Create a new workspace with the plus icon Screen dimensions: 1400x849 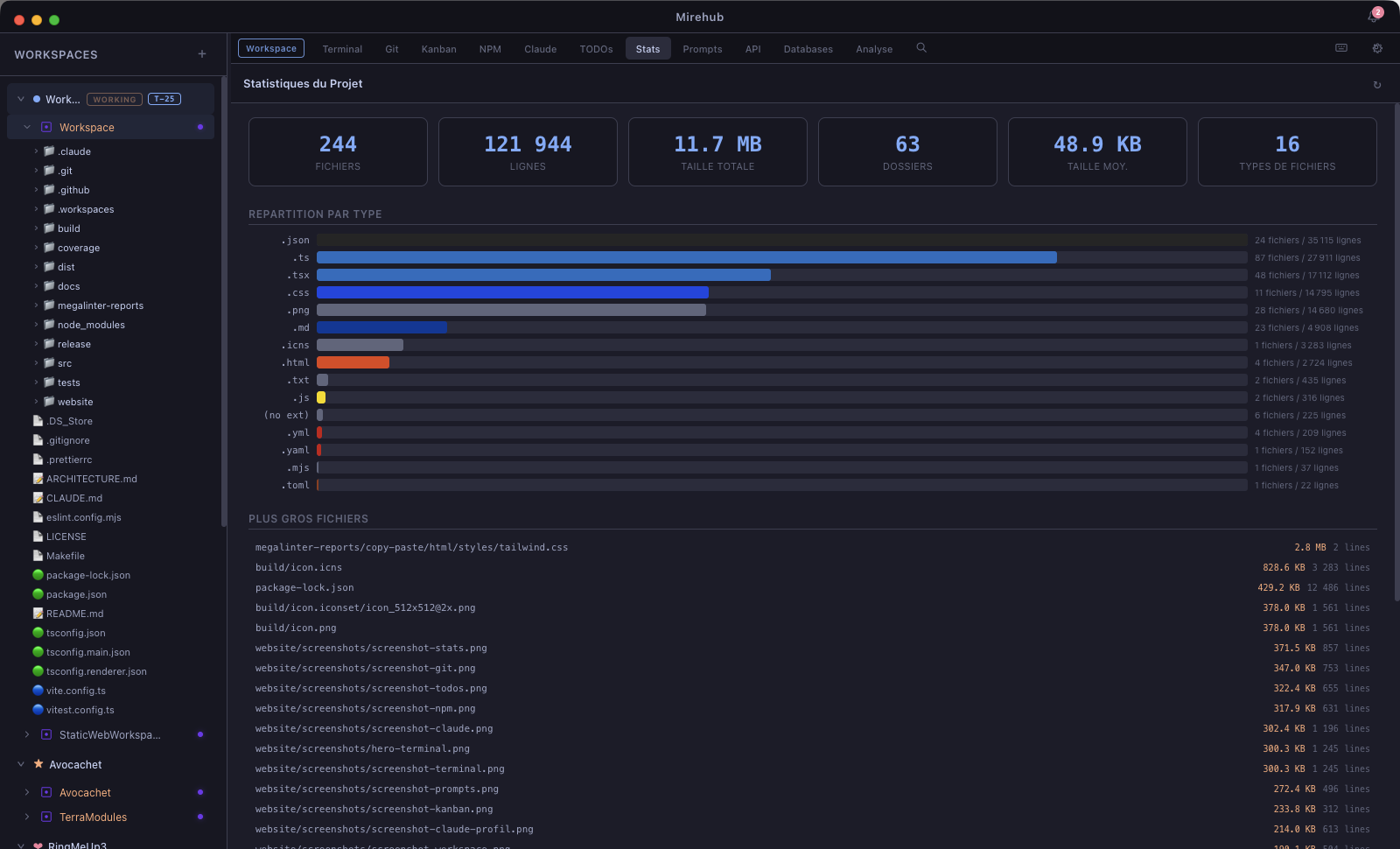click(201, 53)
